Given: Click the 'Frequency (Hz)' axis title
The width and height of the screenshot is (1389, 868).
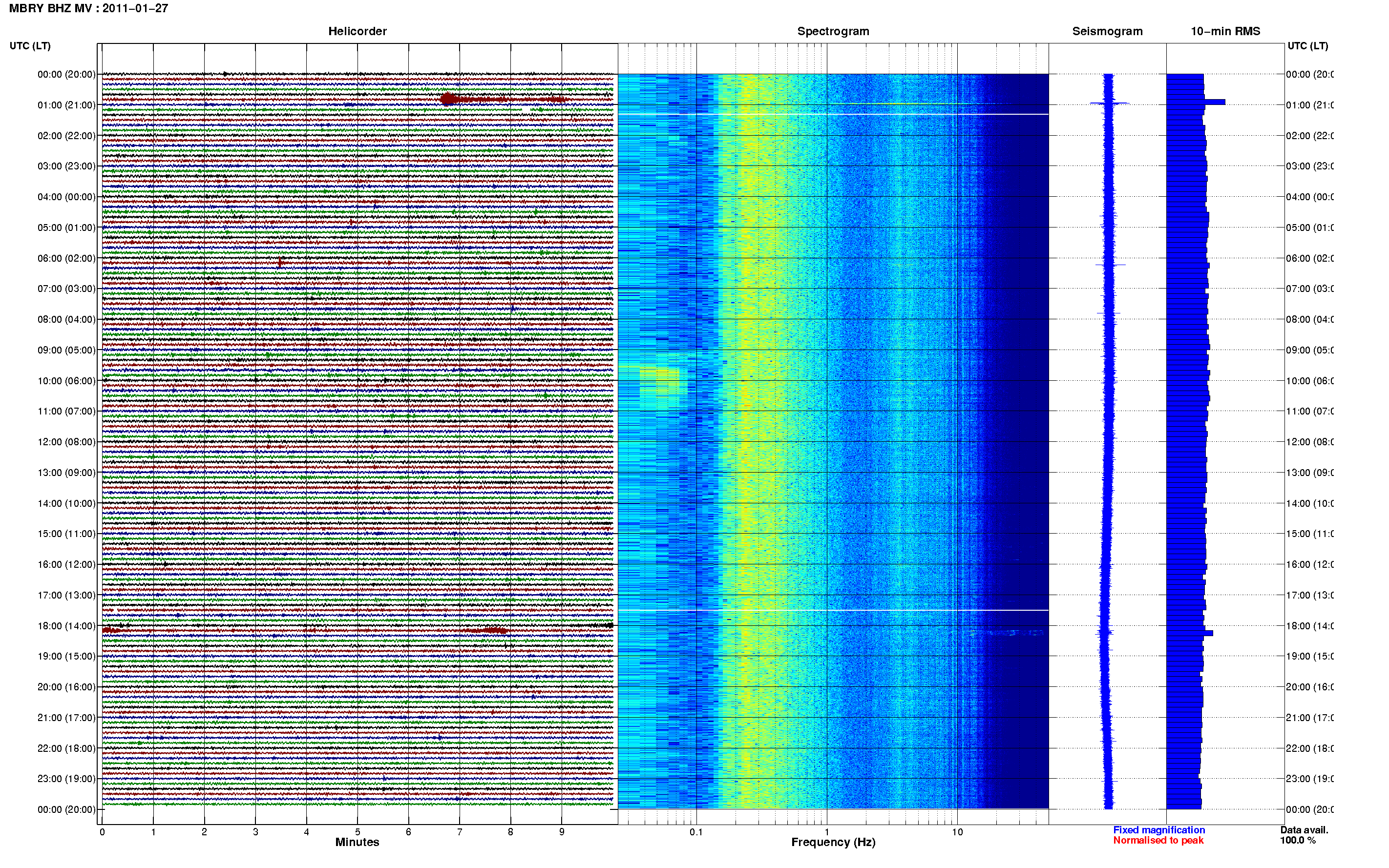Looking at the screenshot, I should [x=833, y=842].
